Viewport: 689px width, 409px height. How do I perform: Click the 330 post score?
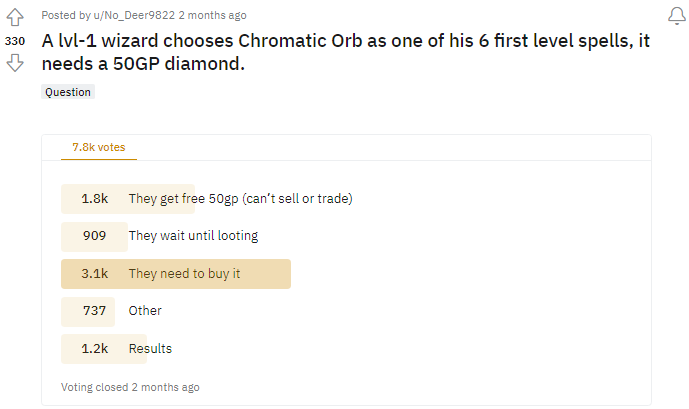tap(15, 40)
